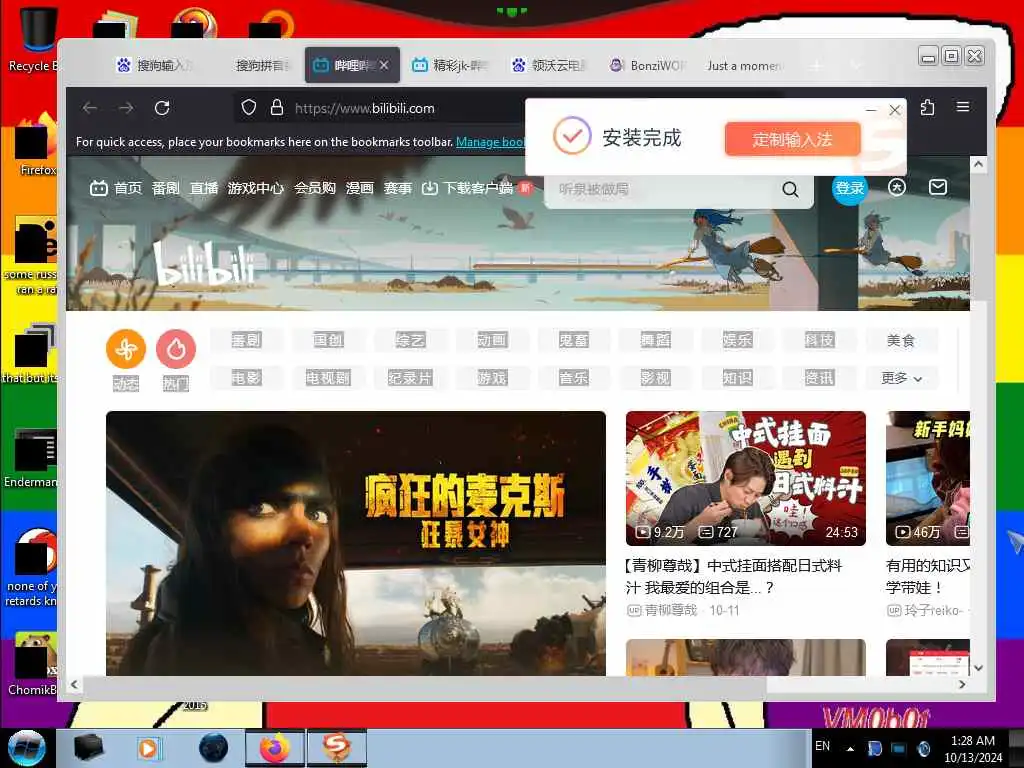The width and height of the screenshot is (1024, 768).
Task: Click the bilibili search magnifier icon
Action: [x=790, y=189]
